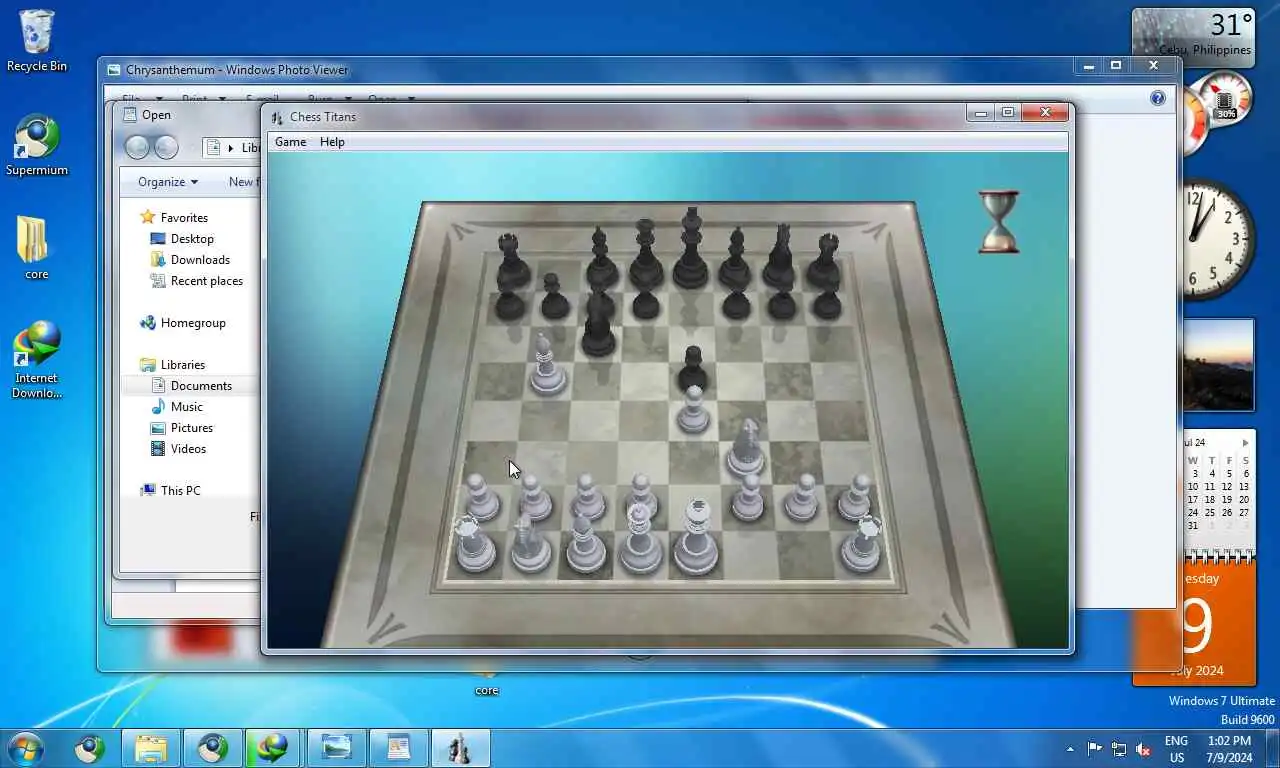
Task: Select the white pawn on e4
Action: 693,410
